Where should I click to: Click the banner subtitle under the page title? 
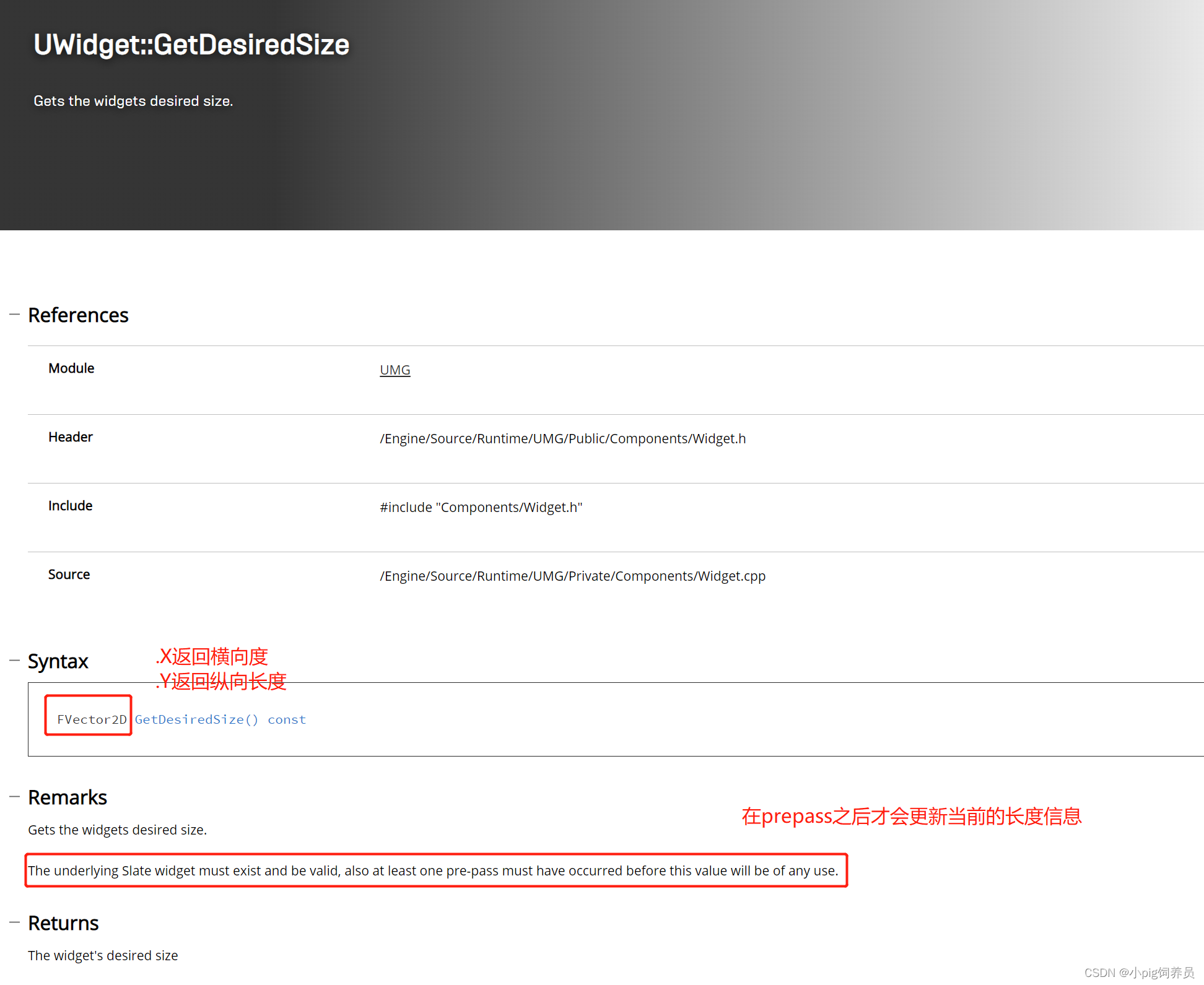click(133, 101)
